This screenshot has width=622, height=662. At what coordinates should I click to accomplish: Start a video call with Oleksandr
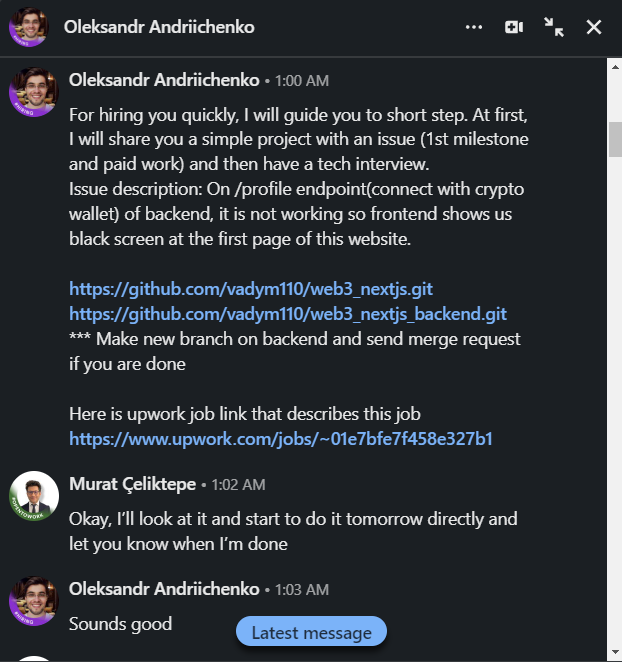click(x=514, y=27)
